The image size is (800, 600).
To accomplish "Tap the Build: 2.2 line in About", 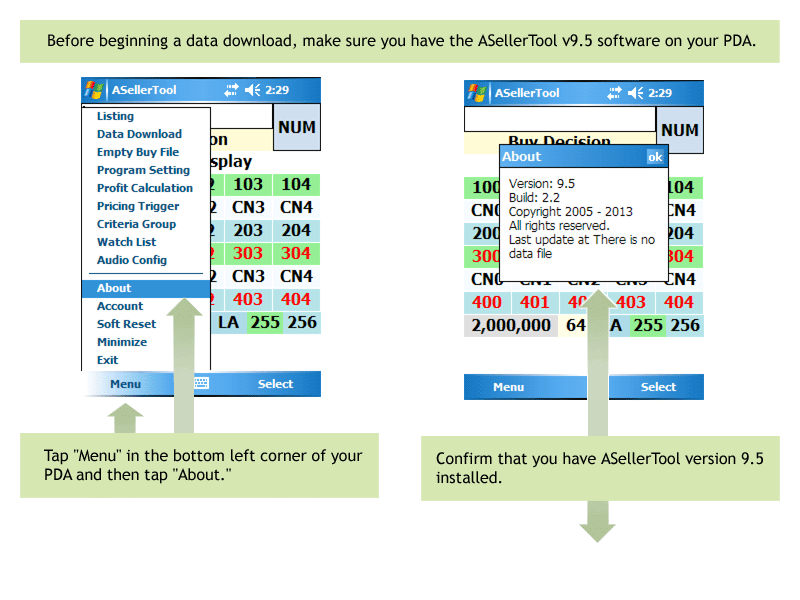I will coord(534,197).
